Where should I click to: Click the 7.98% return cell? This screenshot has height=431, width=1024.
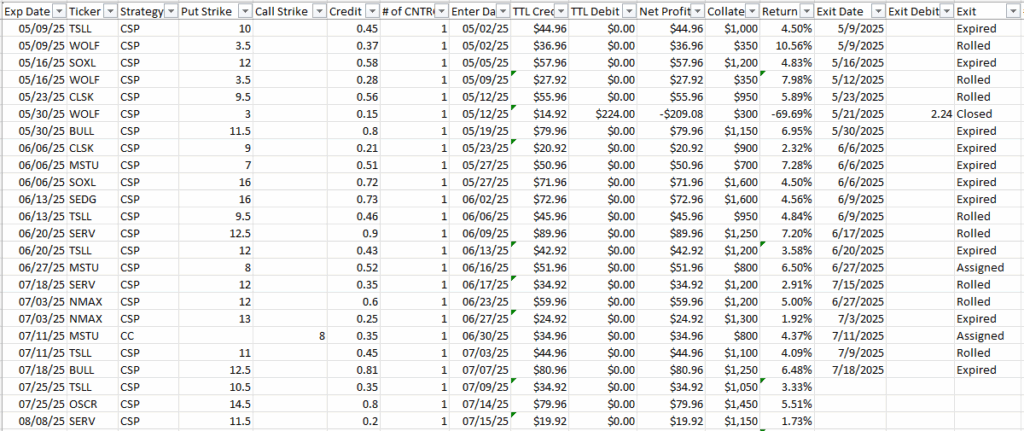click(x=788, y=80)
